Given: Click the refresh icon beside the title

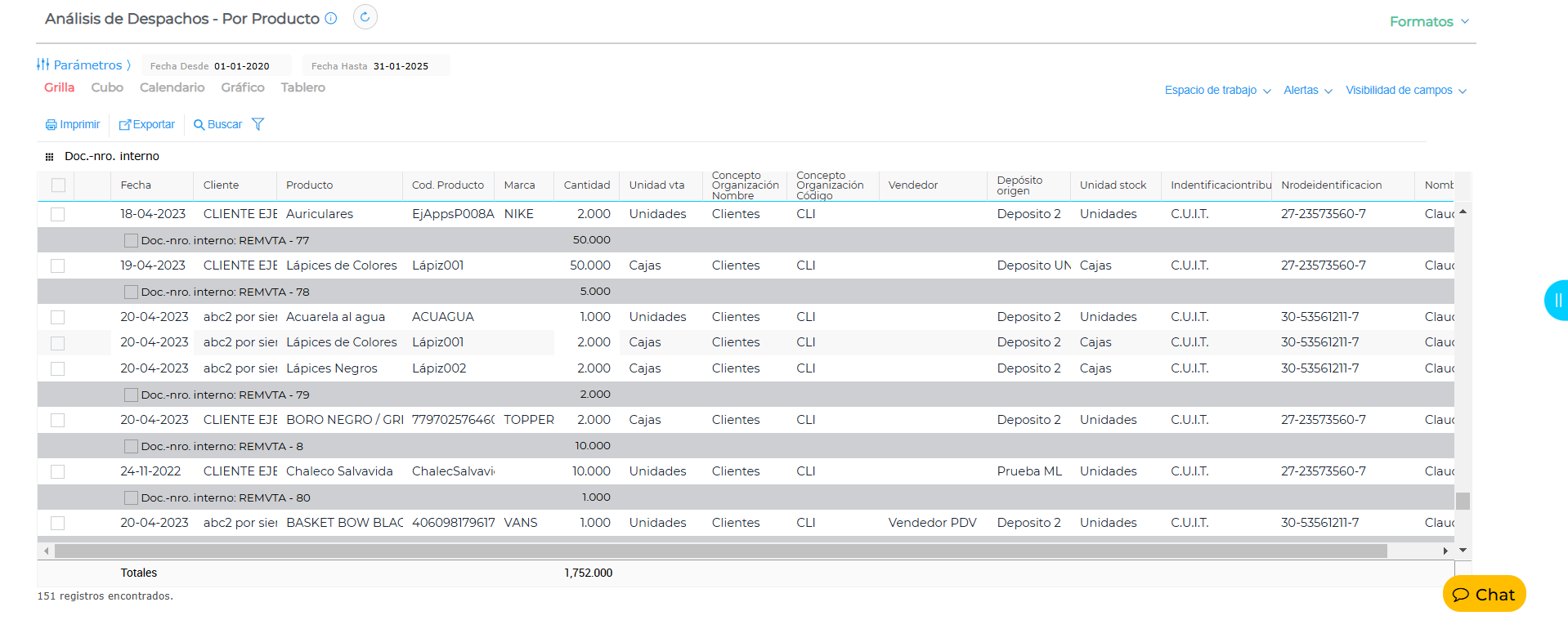Looking at the screenshot, I should pos(365,17).
